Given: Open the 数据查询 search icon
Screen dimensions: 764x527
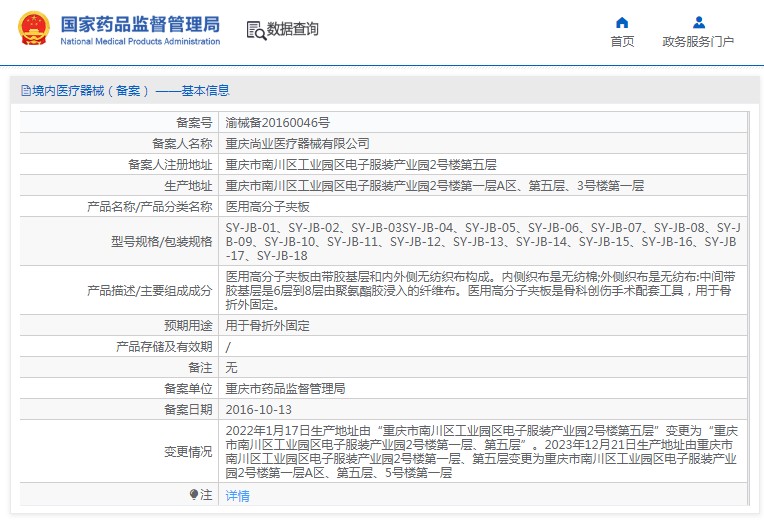Looking at the screenshot, I should pos(256,30).
